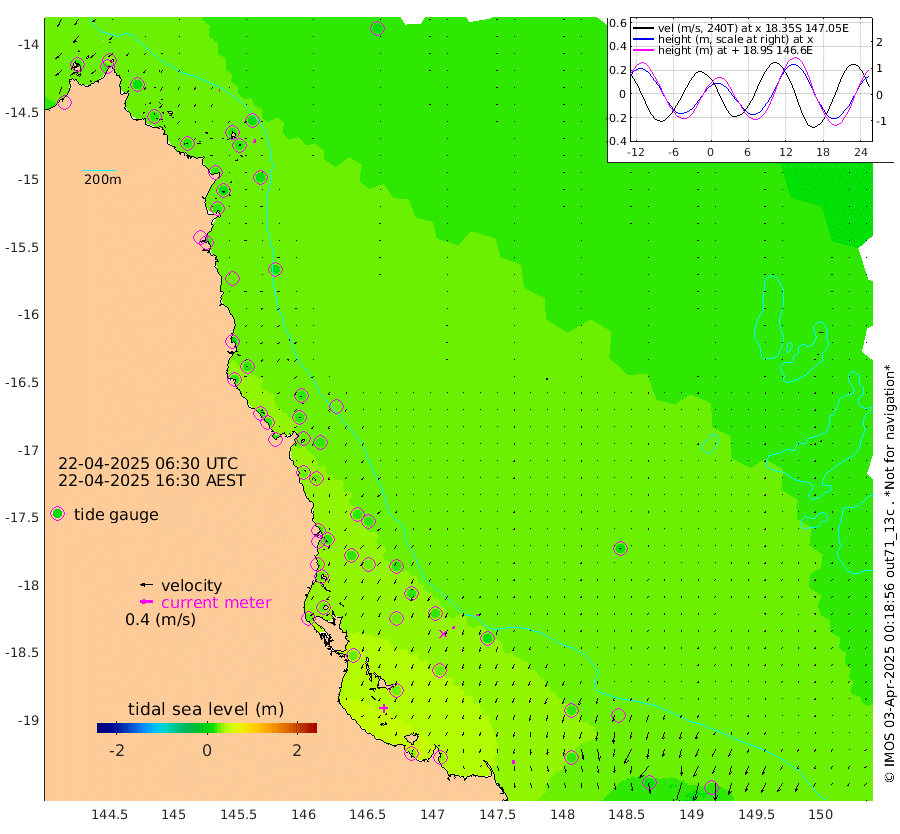Select tide gauge marker near 15.65S 145.8E
Screen dimensions: 900x834
276,269
